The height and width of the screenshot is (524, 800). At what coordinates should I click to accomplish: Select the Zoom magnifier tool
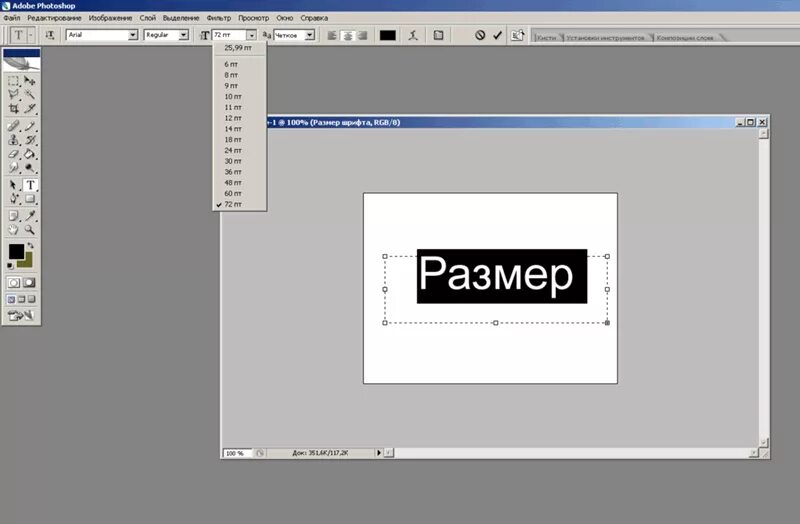tap(30, 230)
